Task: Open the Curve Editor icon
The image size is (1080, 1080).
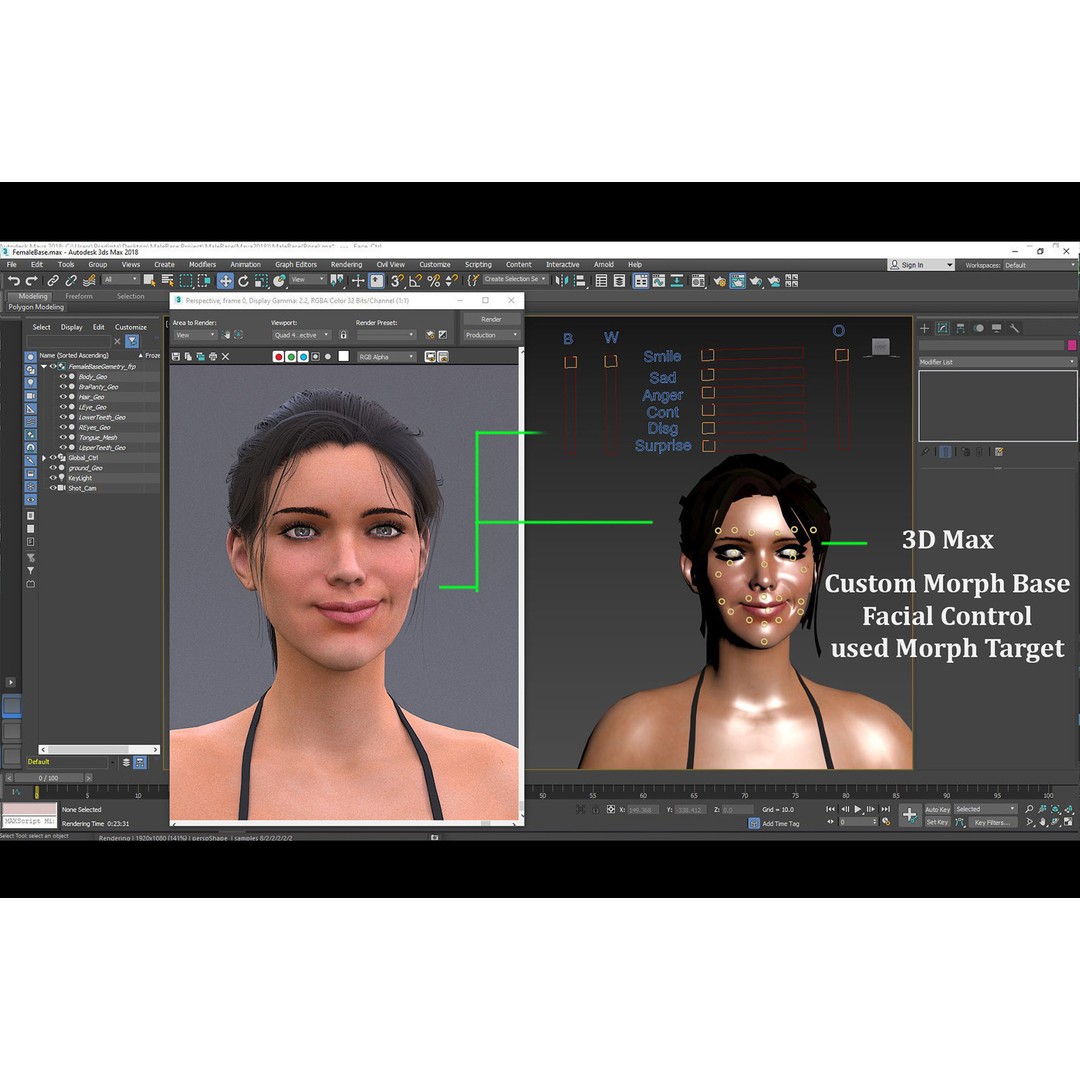Action: (x=659, y=280)
